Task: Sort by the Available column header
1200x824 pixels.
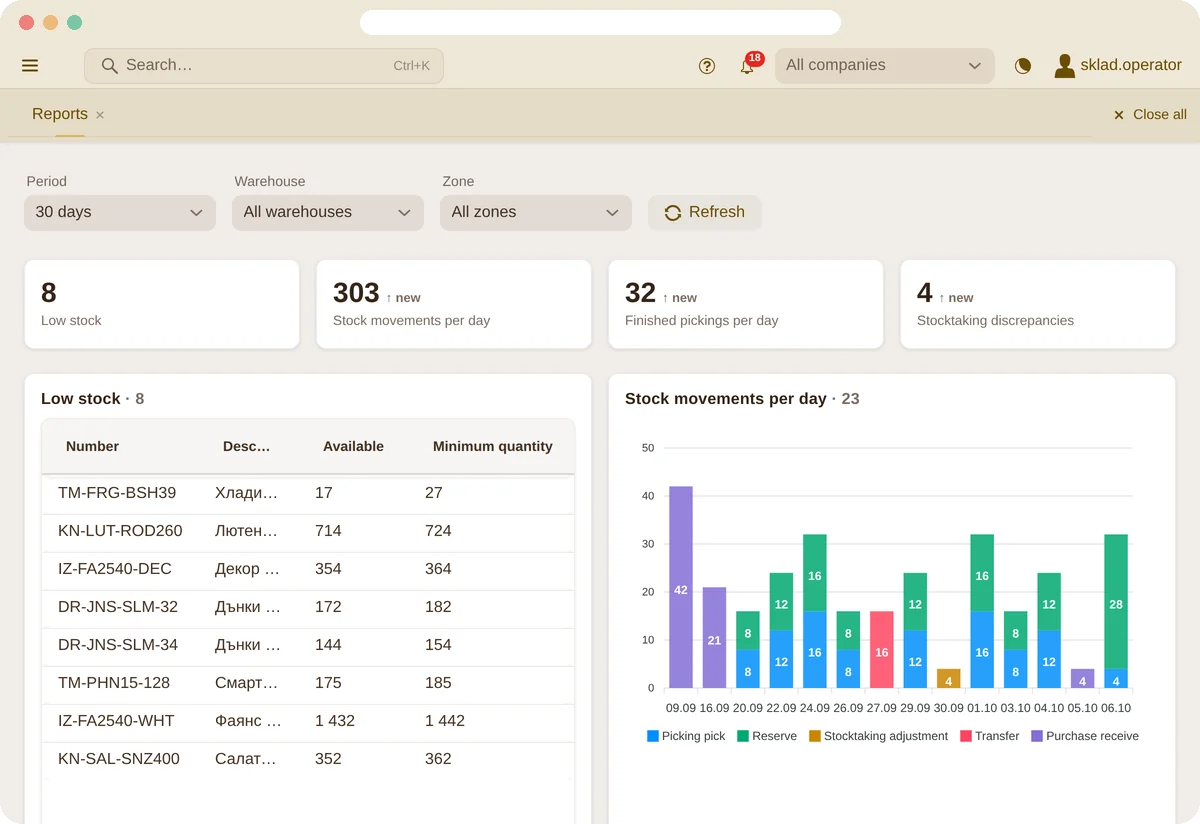Action: (353, 447)
